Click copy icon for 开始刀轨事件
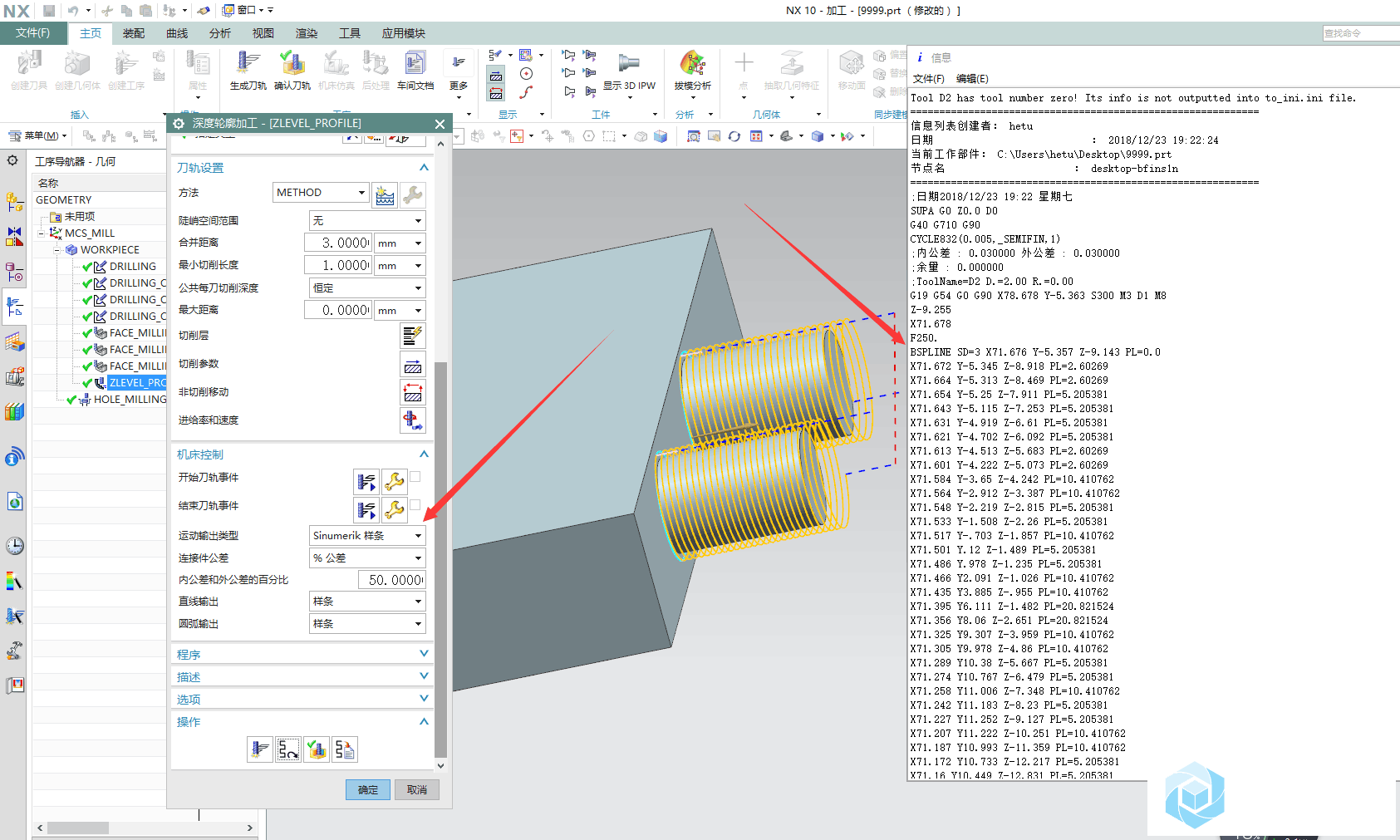This screenshot has height=840, width=1400. [x=366, y=481]
